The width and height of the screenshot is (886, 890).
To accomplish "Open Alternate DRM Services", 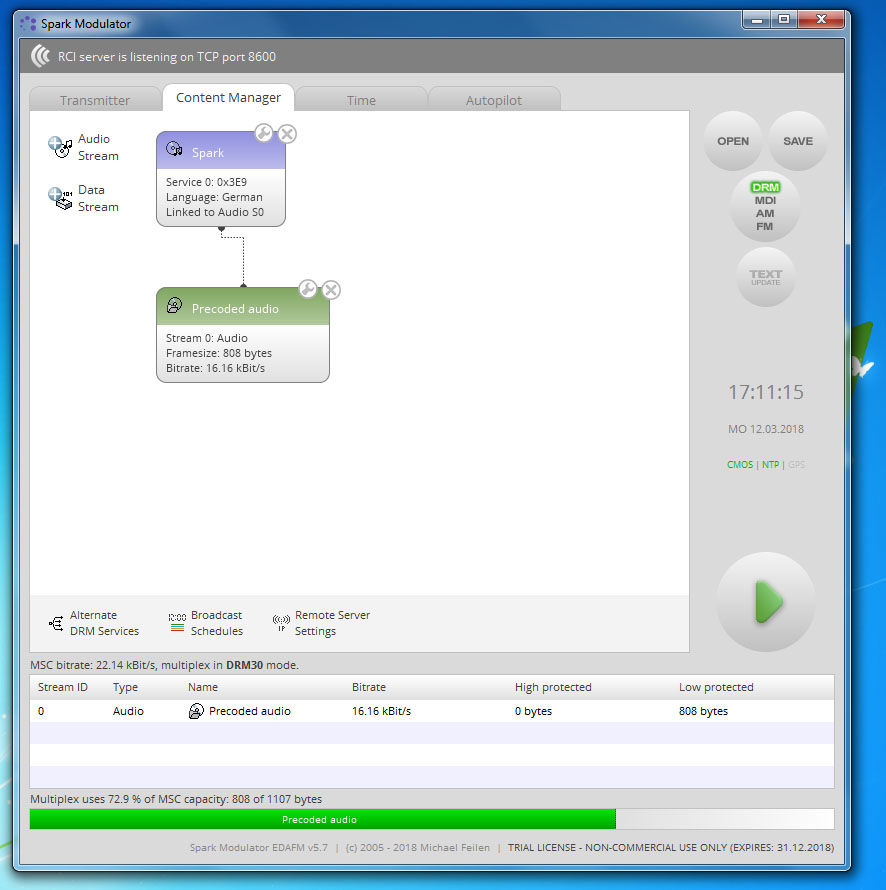I will [x=93, y=623].
